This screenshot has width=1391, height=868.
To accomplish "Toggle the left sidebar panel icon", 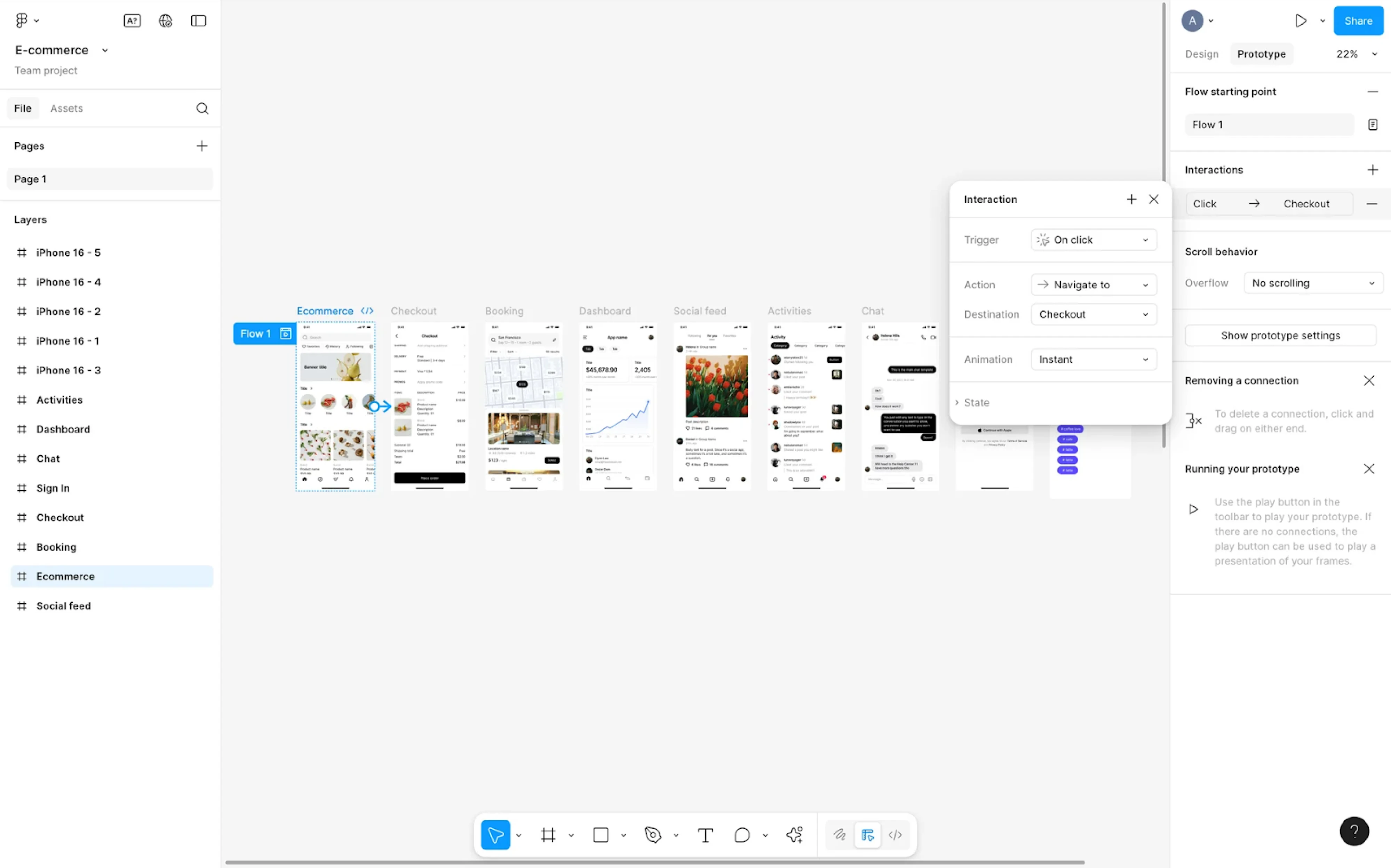I will tap(198, 20).
